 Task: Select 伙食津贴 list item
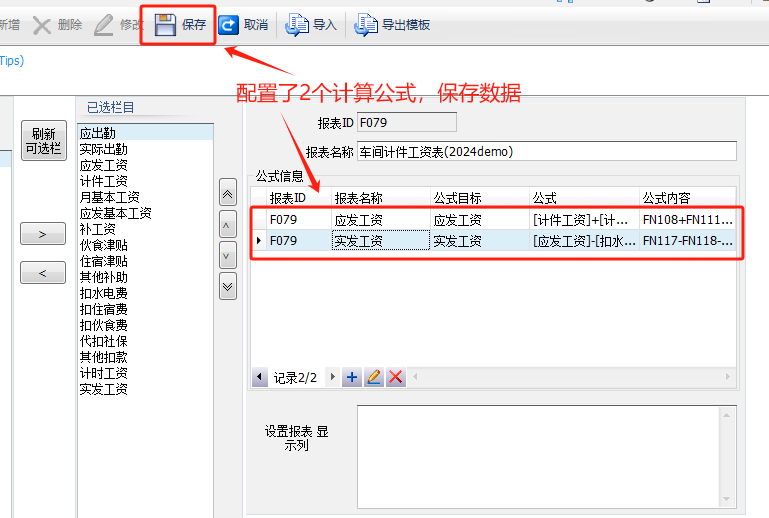point(146,245)
